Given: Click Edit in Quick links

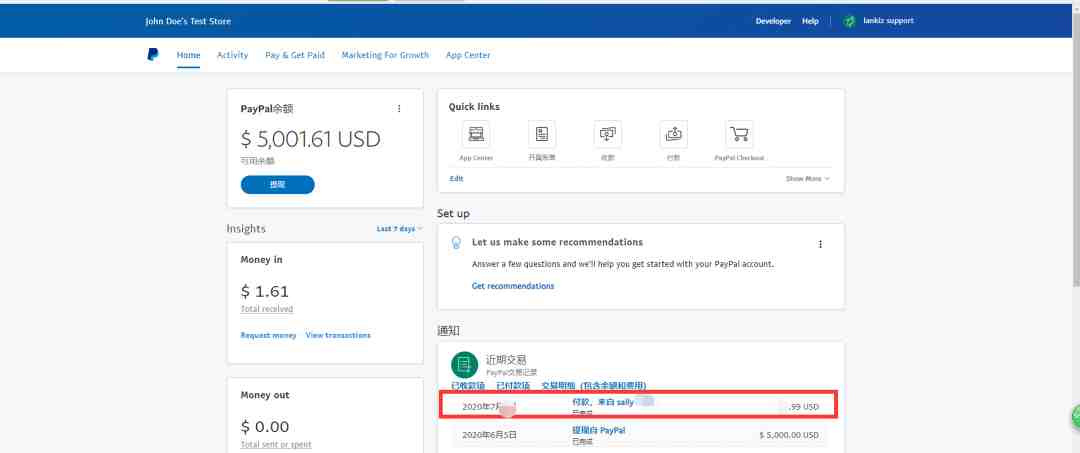Looking at the screenshot, I should [x=457, y=178].
